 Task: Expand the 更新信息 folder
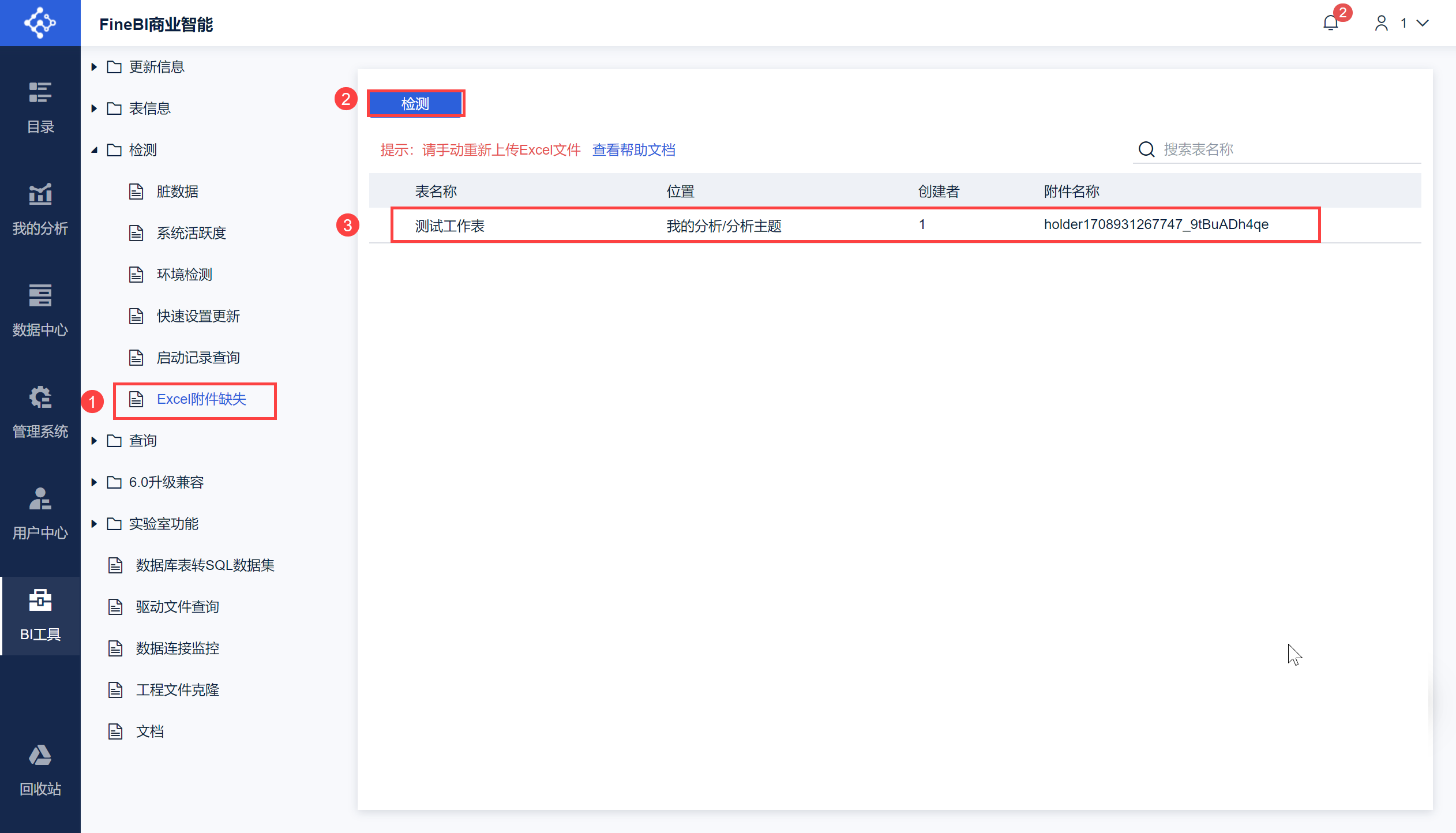94,67
